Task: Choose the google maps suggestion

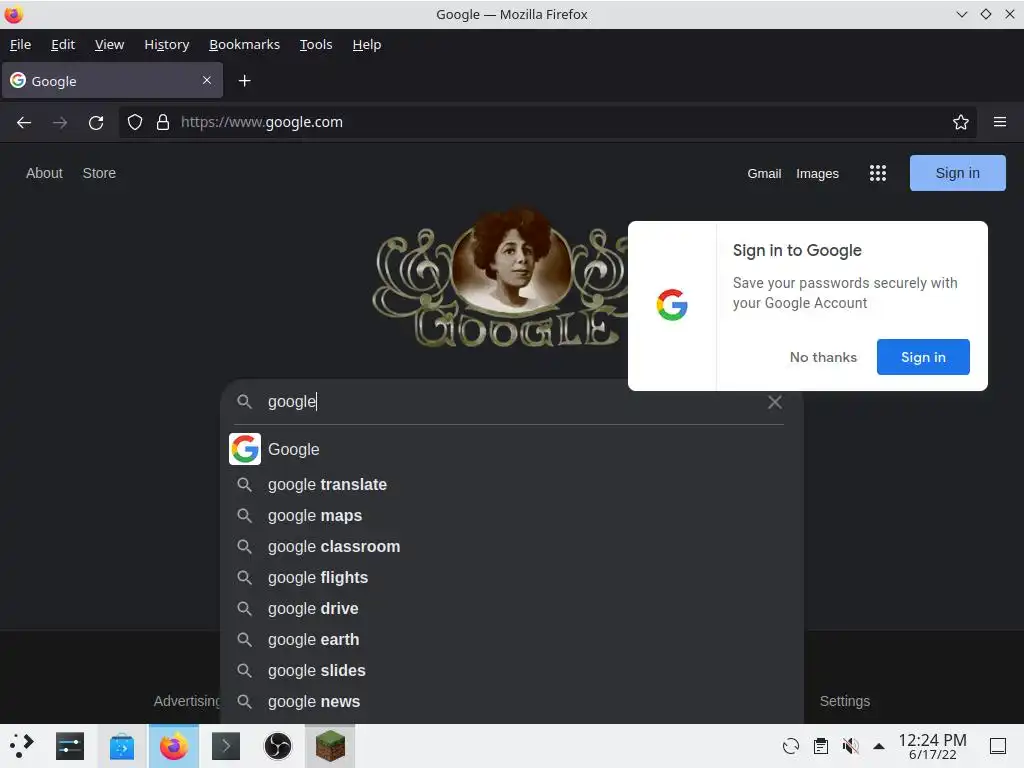Action: [512, 515]
